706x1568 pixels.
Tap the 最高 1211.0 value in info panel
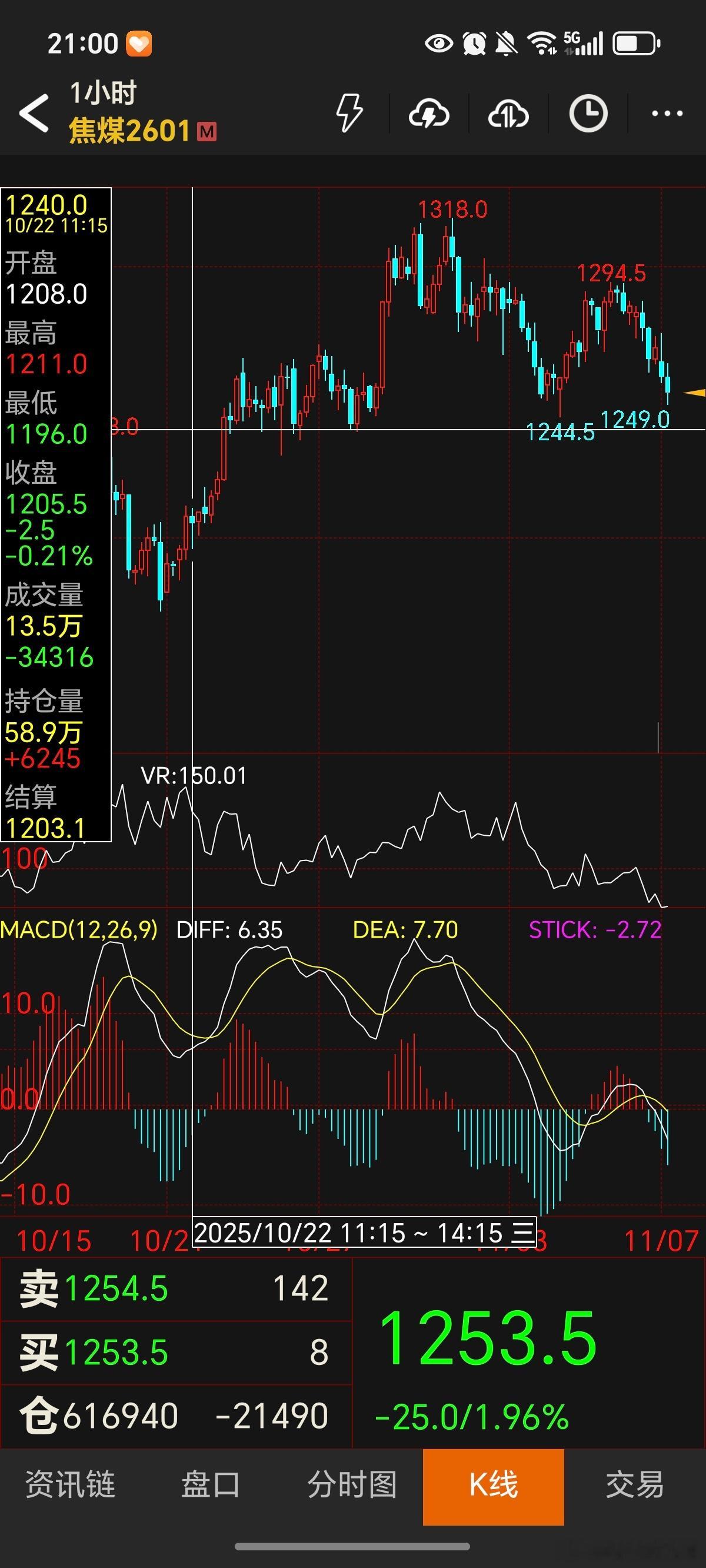[x=46, y=364]
